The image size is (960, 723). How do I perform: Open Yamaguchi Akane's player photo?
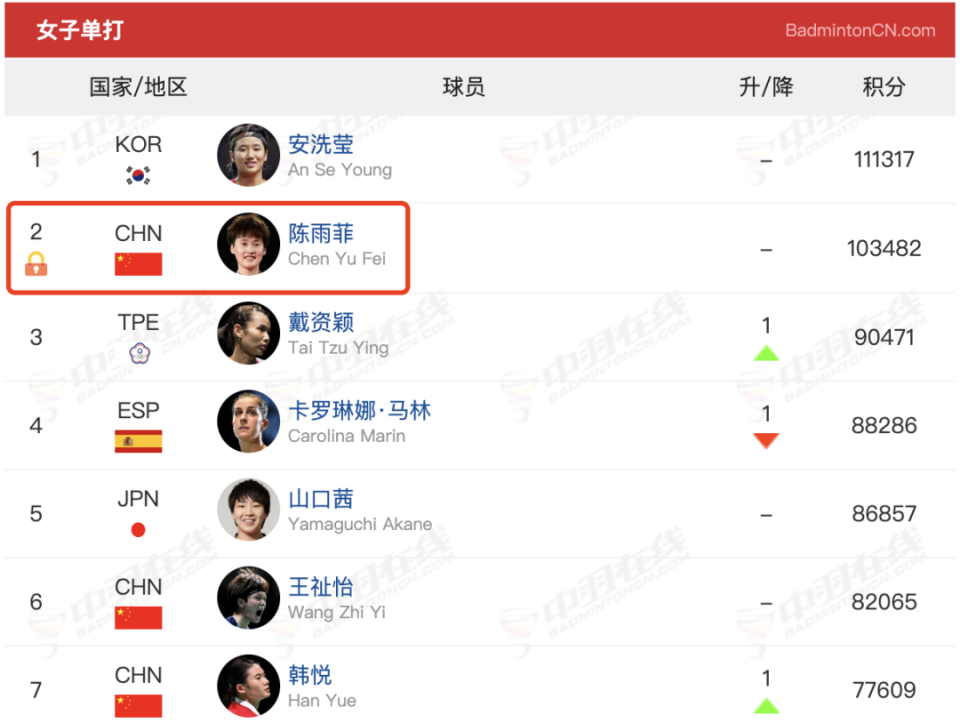point(248,509)
